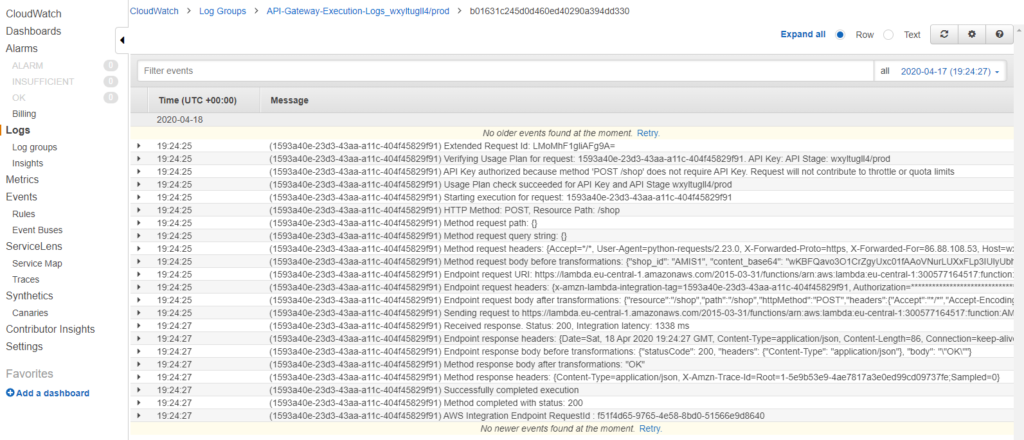Viewport: 1024px width, 440px height.
Task: Open the date-time range dropdown
Action: (950, 72)
